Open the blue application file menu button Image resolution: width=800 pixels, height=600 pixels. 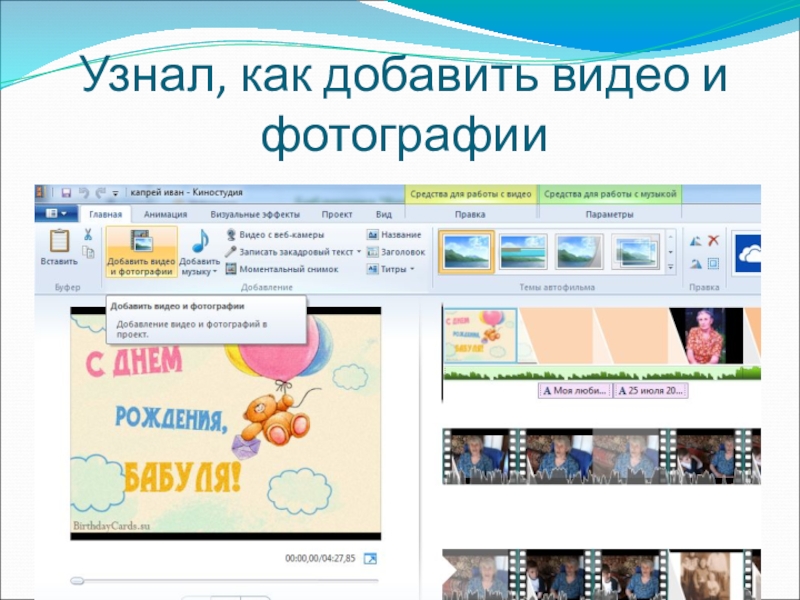point(56,213)
